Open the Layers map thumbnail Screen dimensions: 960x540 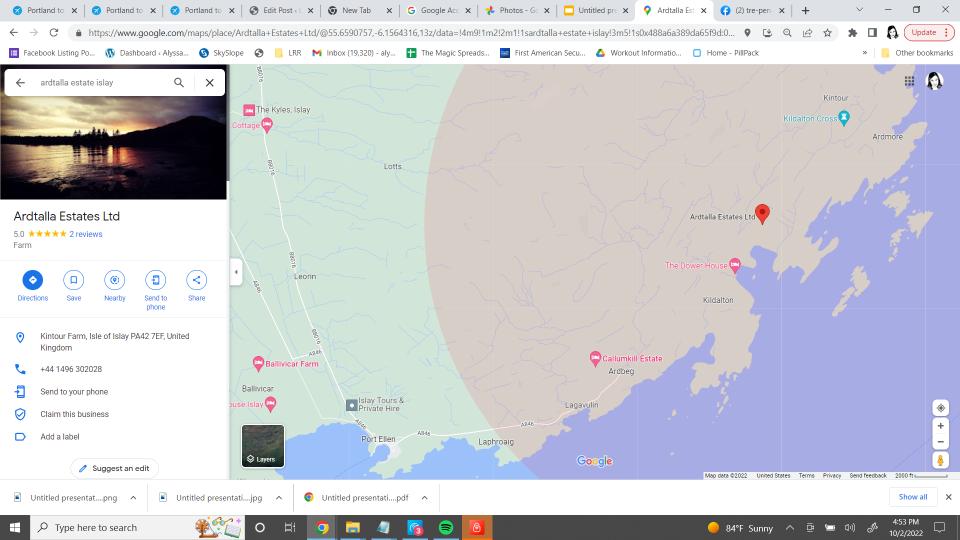tap(263, 446)
